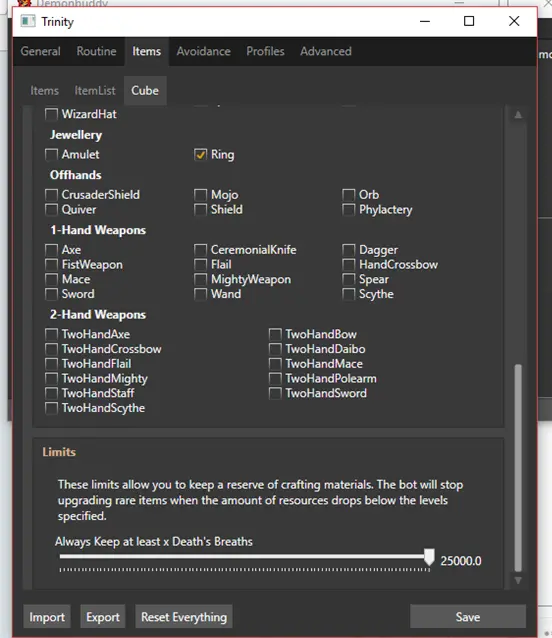This screenshot has height=638, width=552.
Task: Click the scrollbar down arrow
Action: 518,581
